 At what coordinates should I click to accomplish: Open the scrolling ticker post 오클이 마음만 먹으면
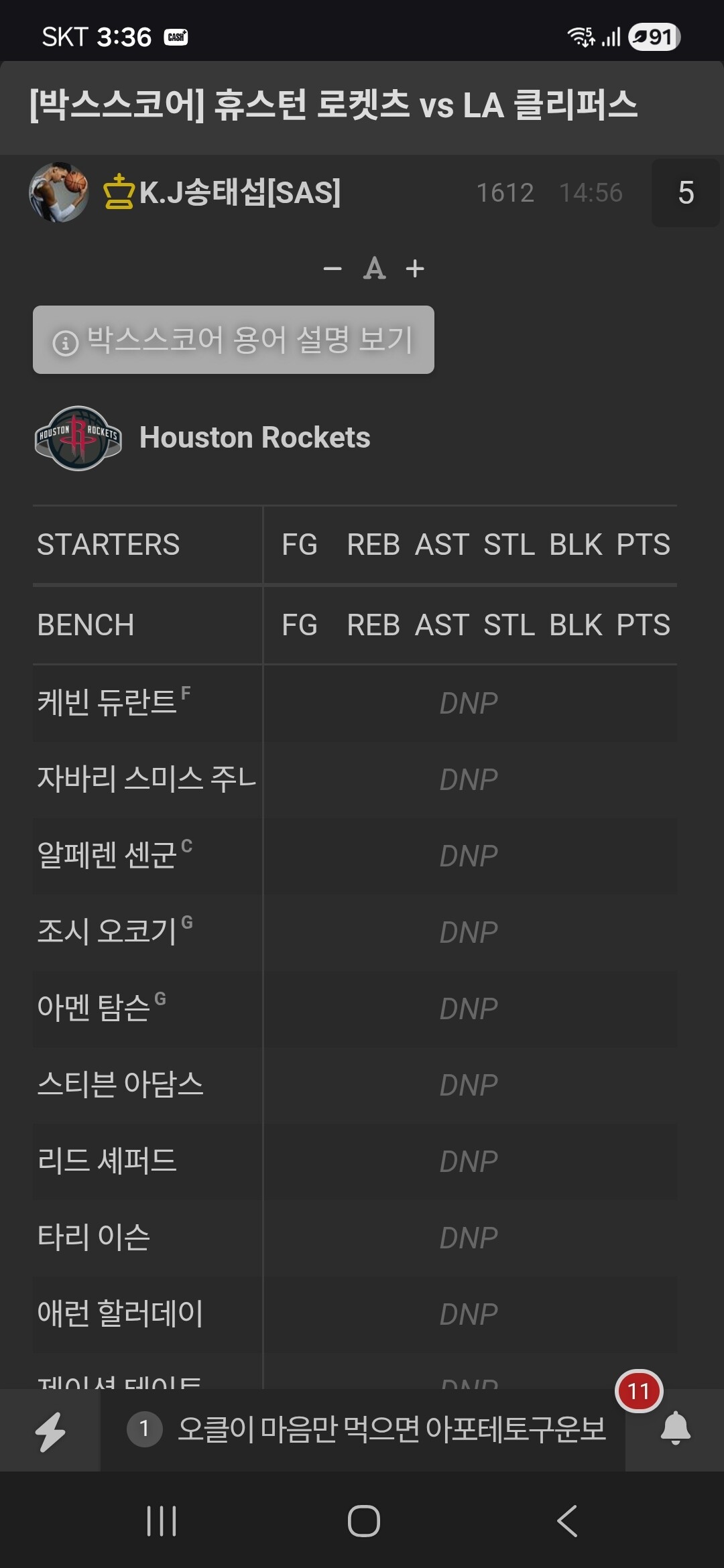tap(391, 1429)
